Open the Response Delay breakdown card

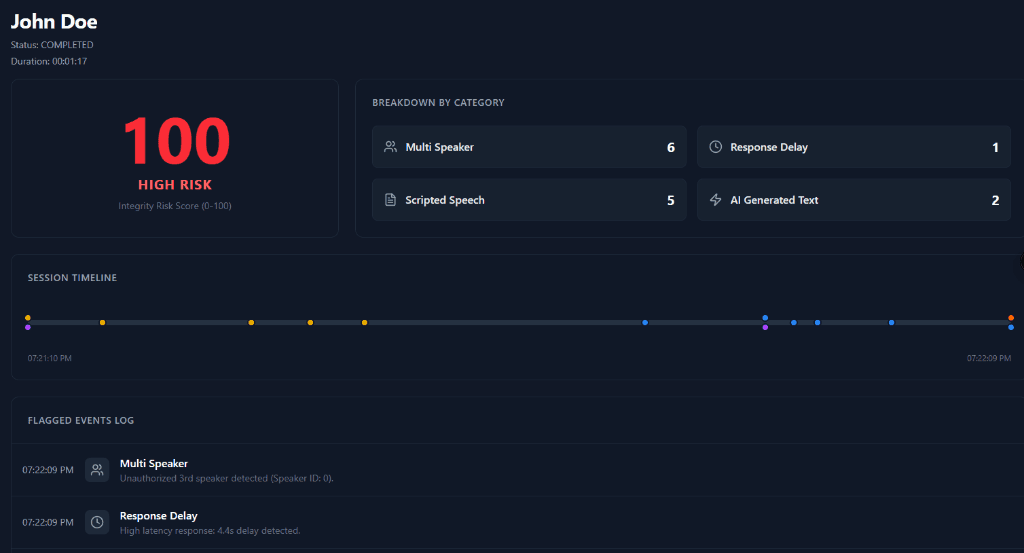[853, 147]
